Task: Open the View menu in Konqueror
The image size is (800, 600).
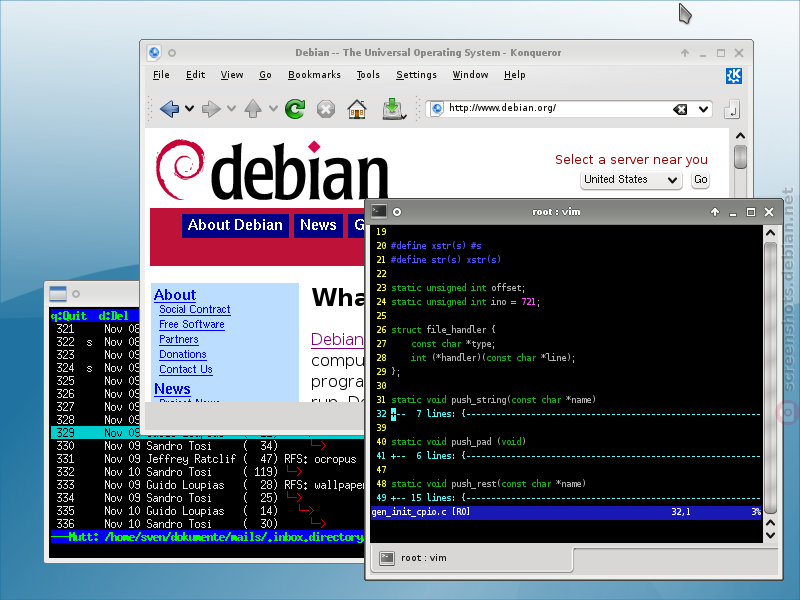Action: (232, 75)
